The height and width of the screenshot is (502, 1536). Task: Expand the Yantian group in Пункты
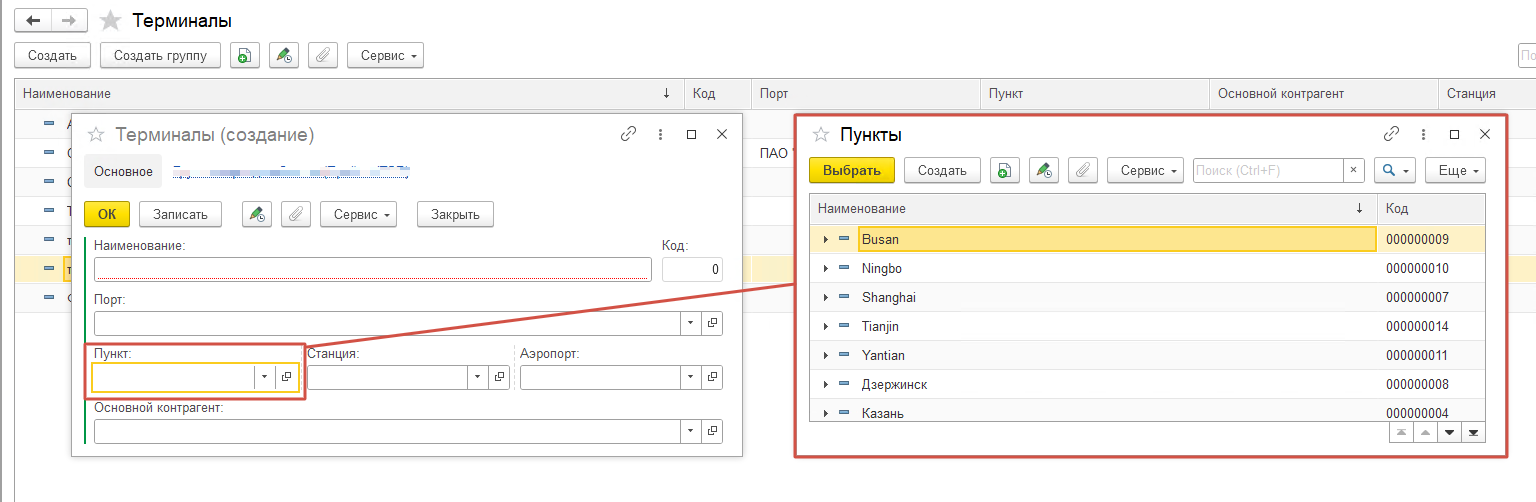tap(825, 356)
